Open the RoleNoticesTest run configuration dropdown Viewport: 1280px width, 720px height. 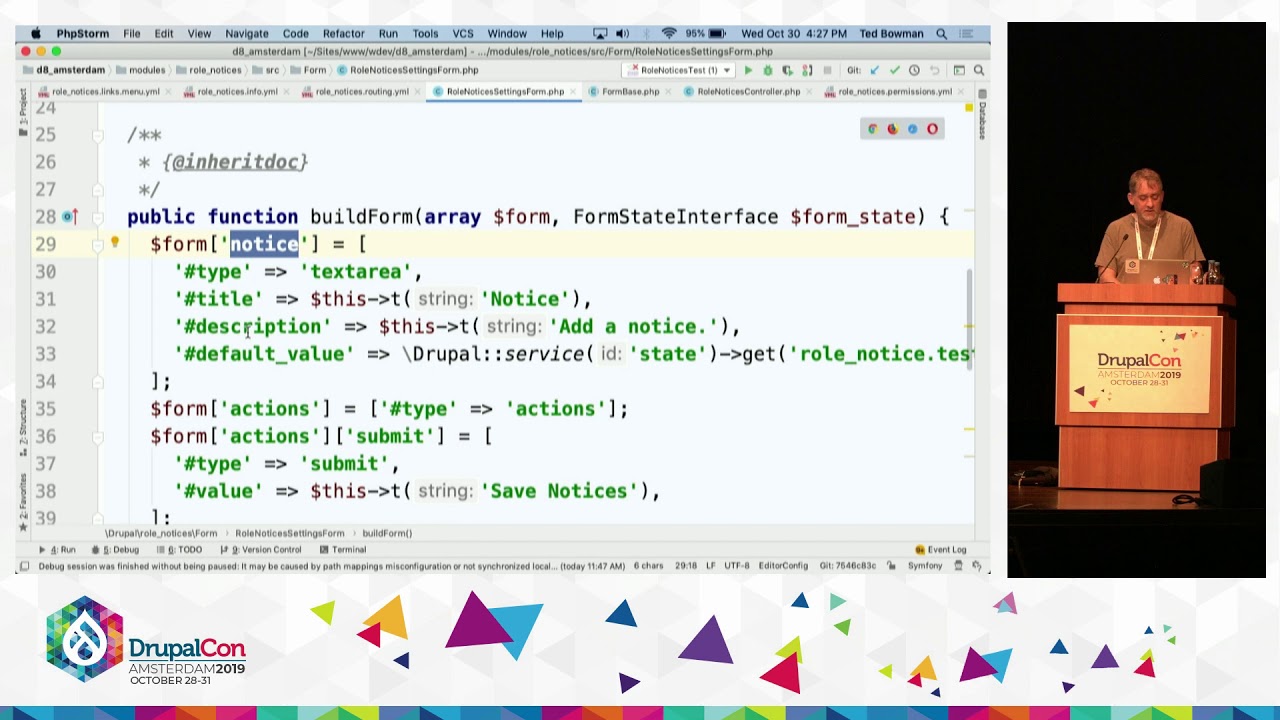680,70
